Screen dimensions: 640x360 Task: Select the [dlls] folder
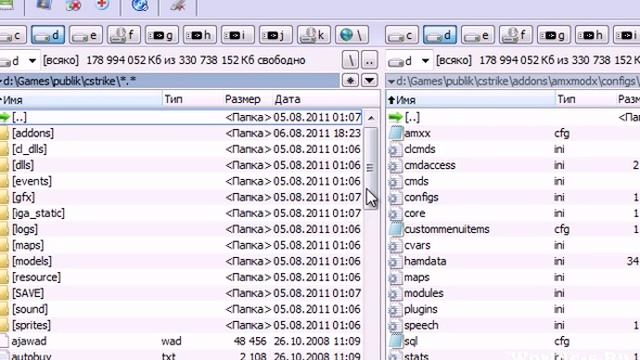(180, 165)
